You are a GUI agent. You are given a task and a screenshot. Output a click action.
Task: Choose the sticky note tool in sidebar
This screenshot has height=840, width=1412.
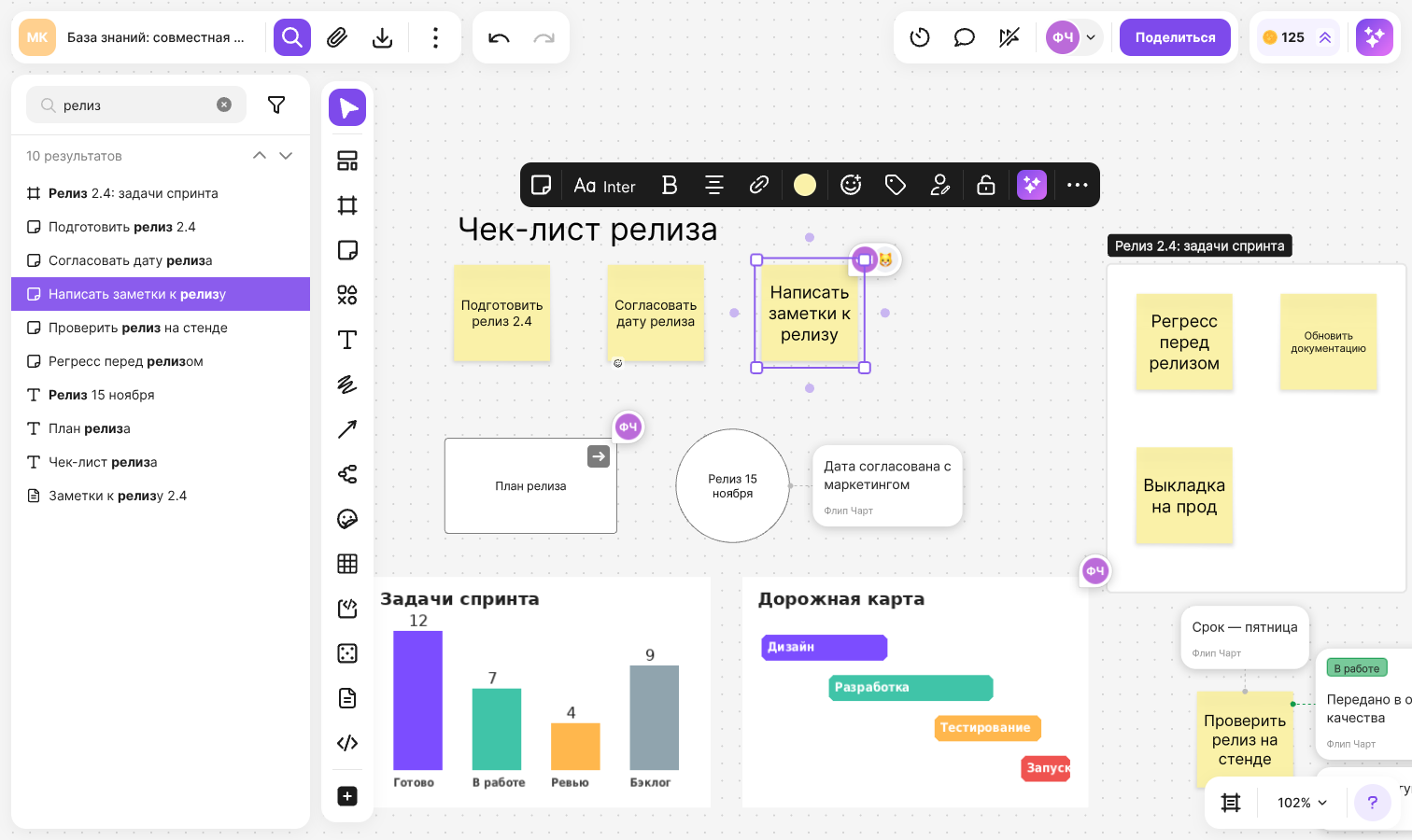347,250
